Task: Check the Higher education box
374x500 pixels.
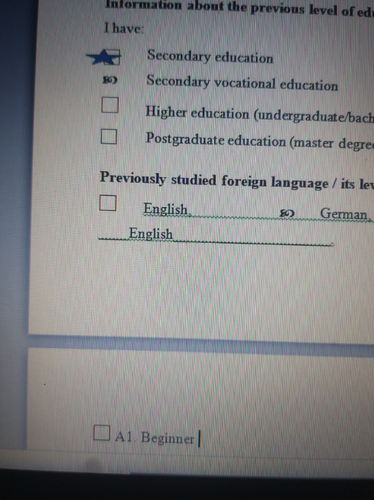Action: (x=110, y=105)
